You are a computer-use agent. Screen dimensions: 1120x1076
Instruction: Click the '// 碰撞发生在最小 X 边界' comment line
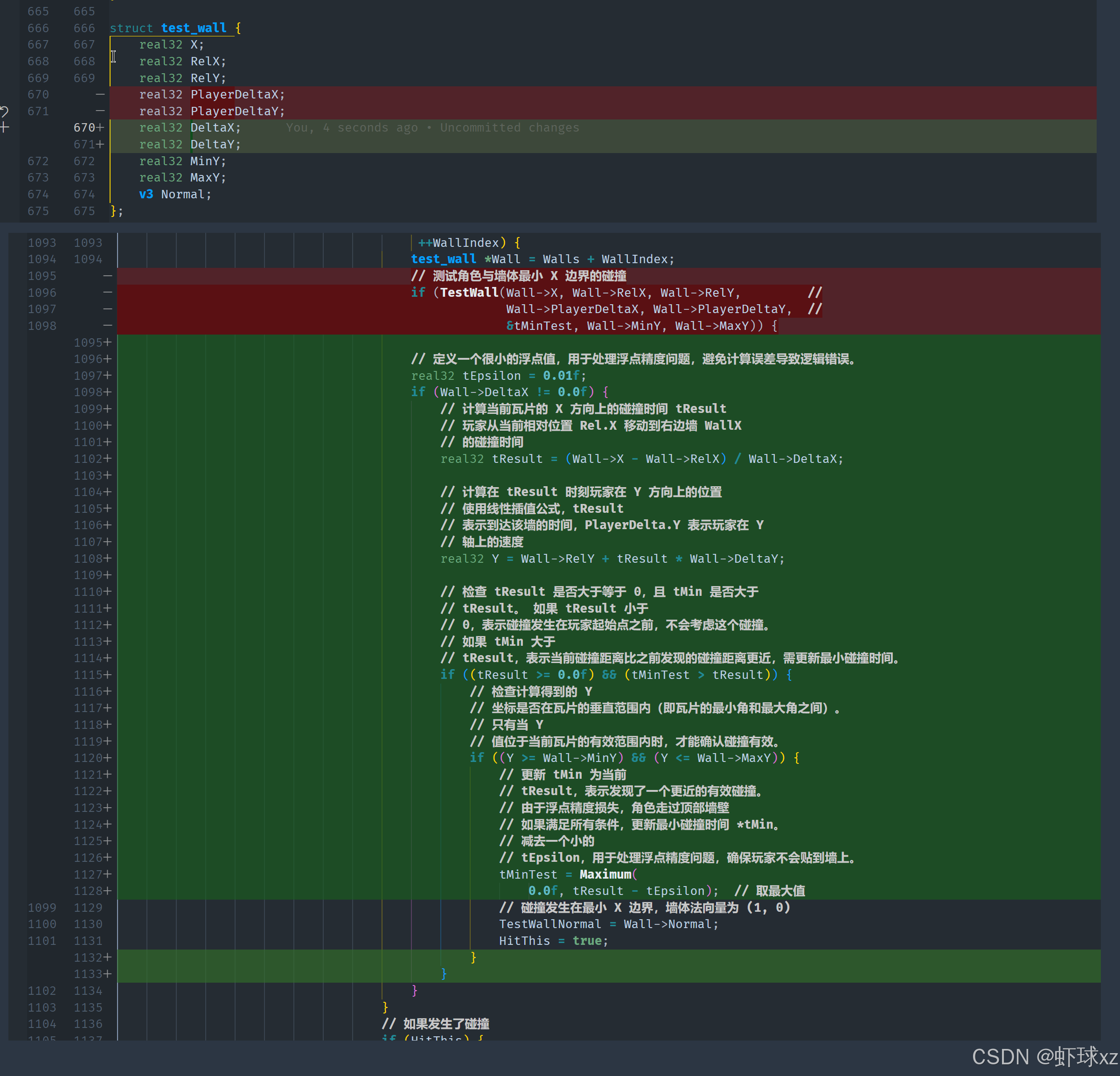[645, 908]
